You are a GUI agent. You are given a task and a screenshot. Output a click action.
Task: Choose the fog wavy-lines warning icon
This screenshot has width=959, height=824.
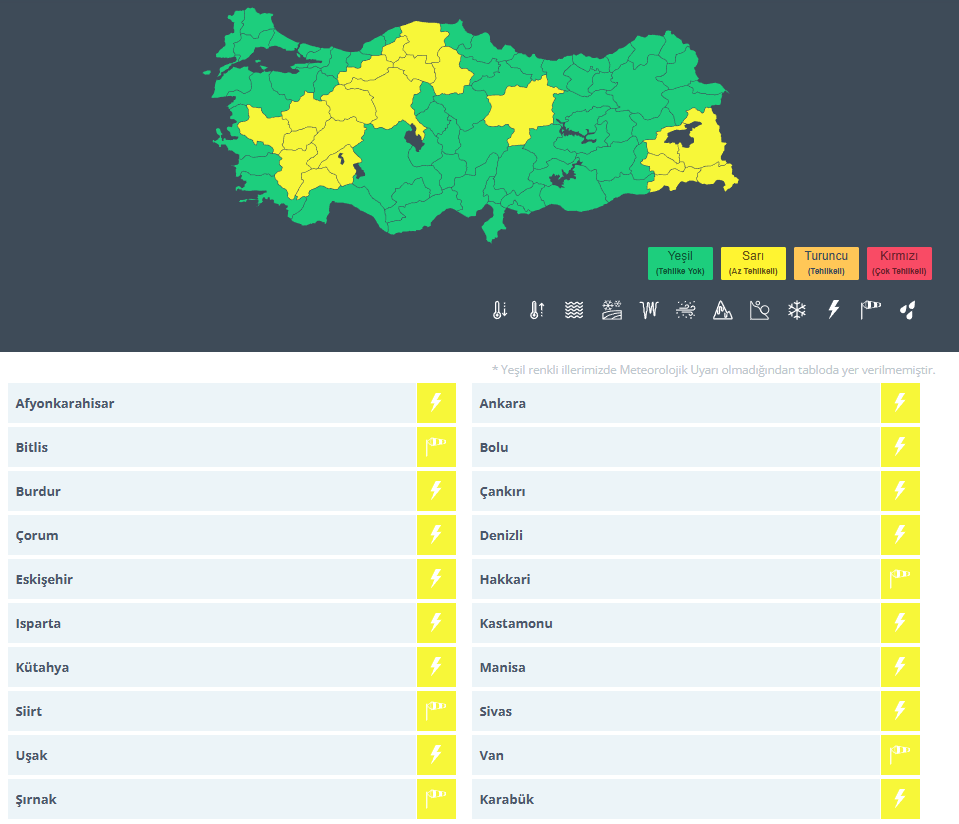coord(574,310)
